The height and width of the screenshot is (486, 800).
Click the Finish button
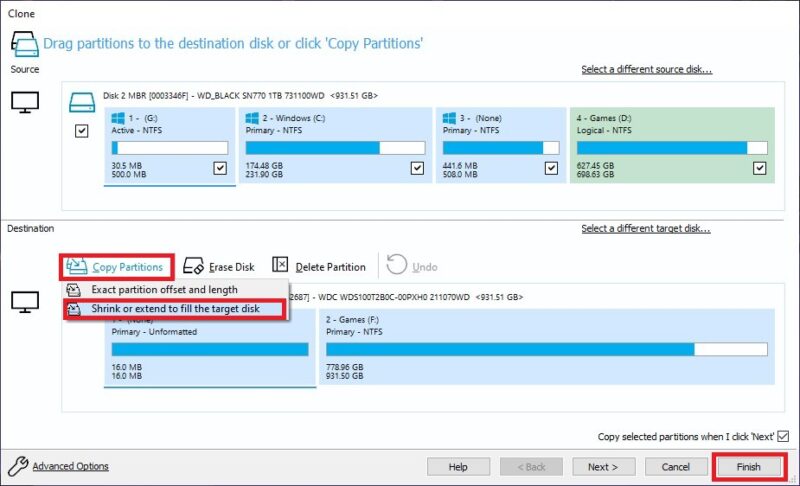748,467
